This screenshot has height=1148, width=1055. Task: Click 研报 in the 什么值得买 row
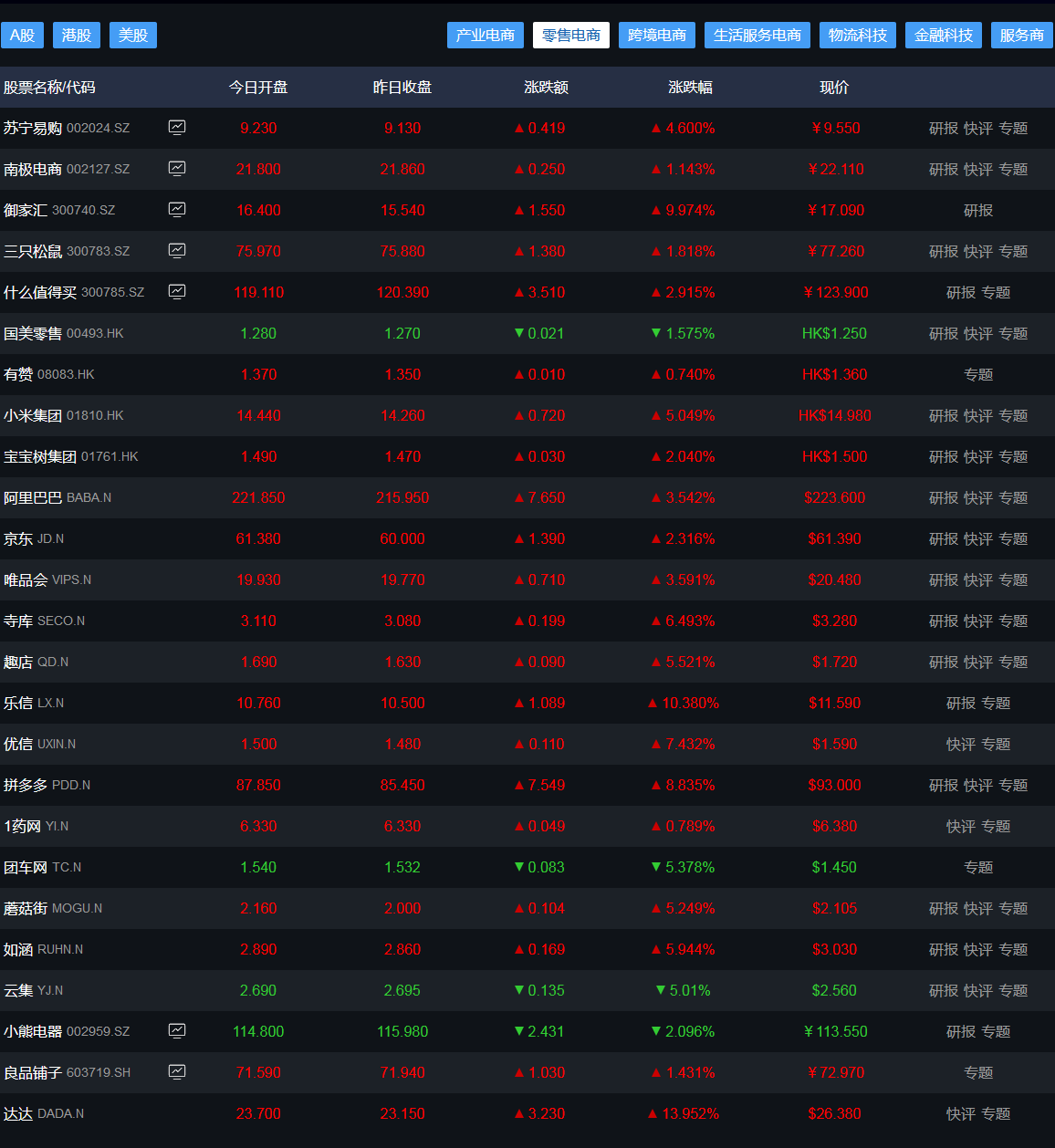tap(961, 293)
